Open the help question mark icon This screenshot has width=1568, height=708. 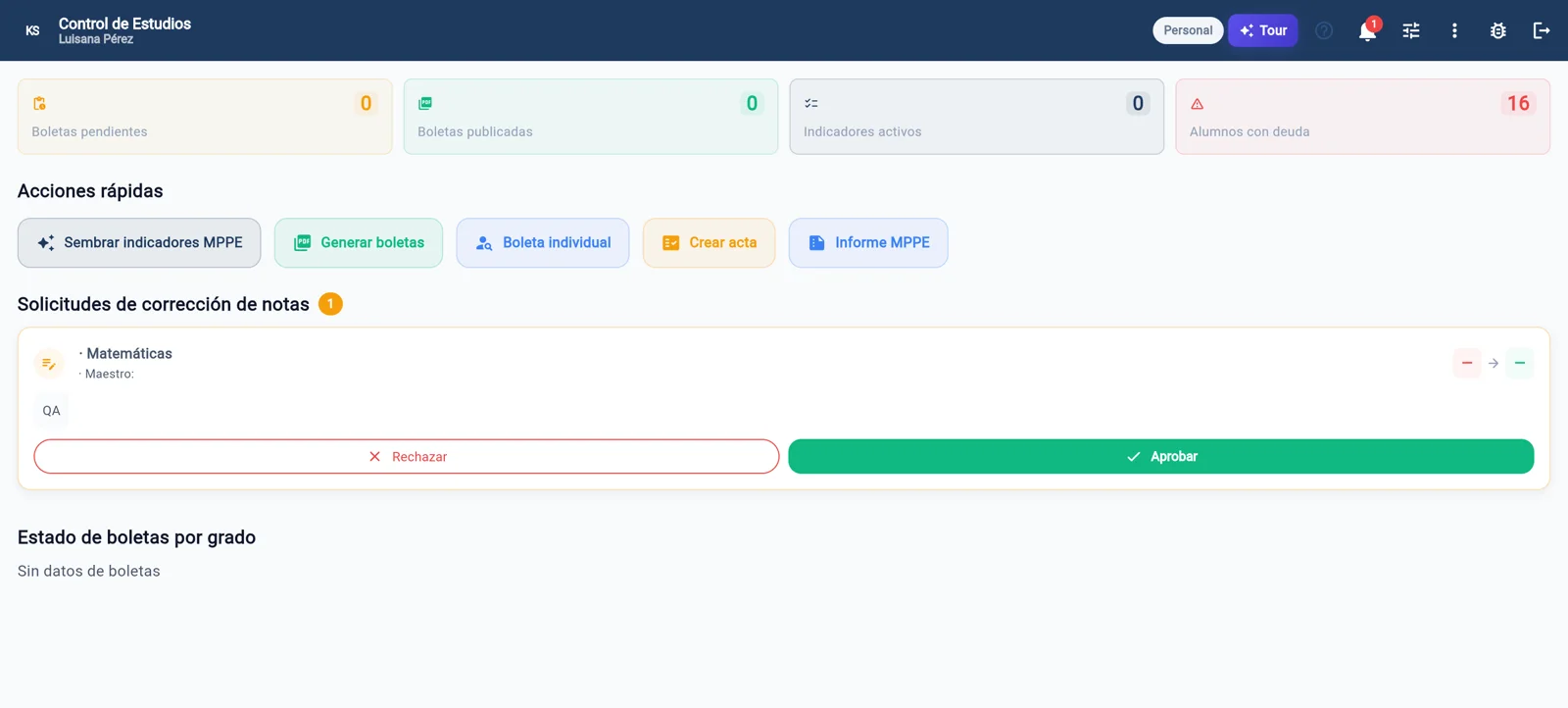point(1324,30)
